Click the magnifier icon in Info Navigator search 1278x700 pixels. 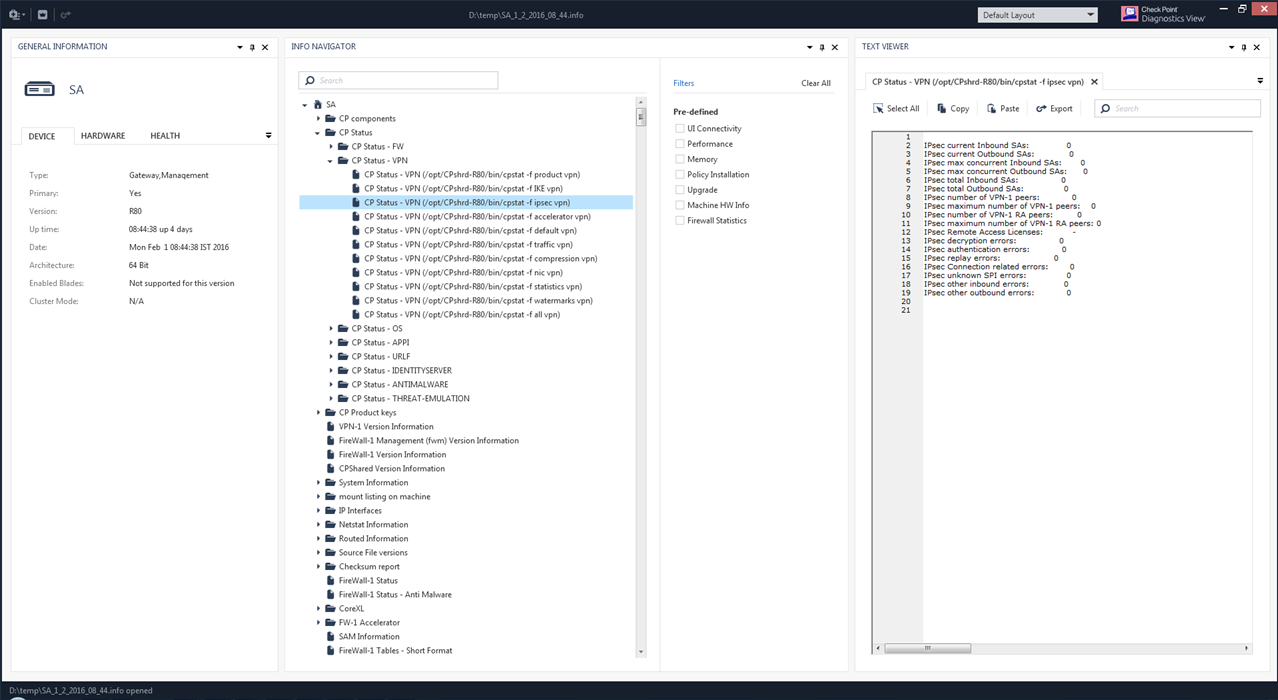[x=310, y=80]
